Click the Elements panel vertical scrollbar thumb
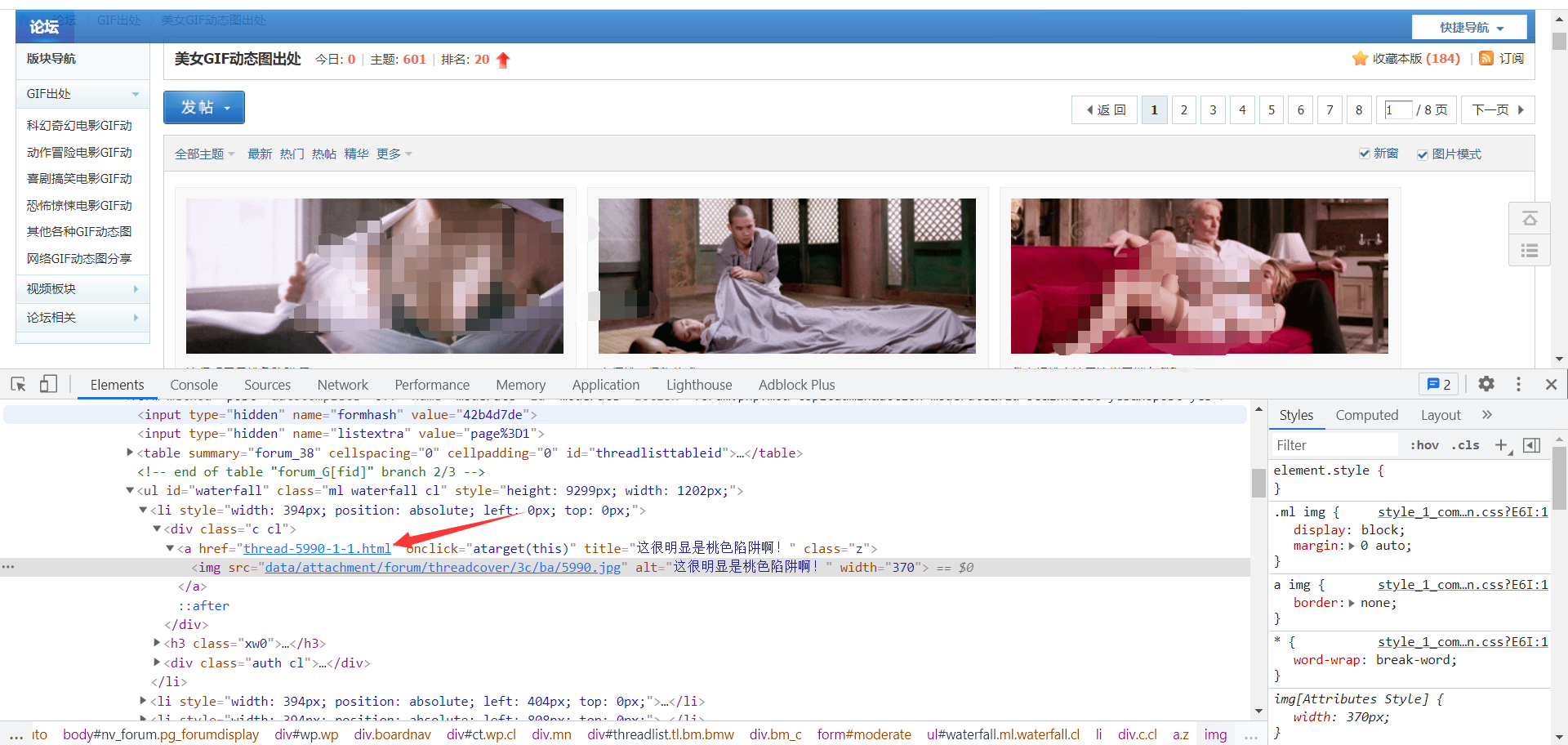The width and height of the screenshot is (1568, 745). tap(1258, 483)
